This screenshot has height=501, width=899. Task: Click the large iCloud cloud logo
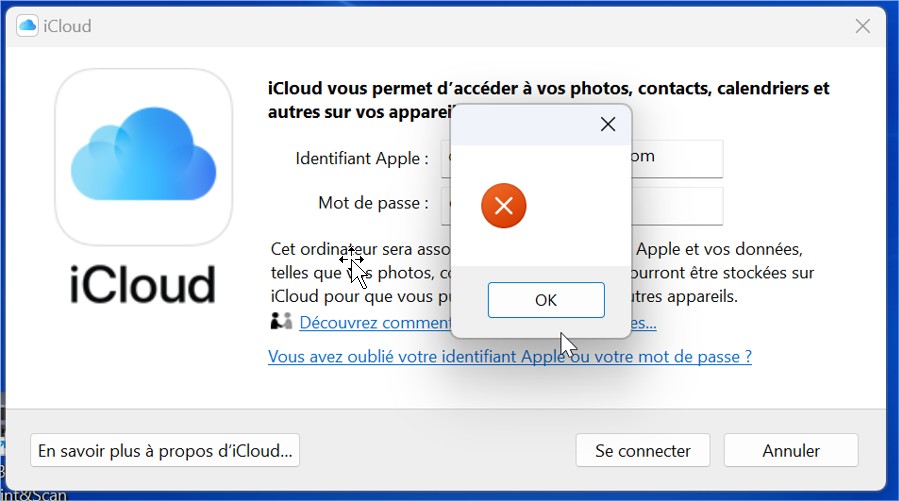pos(143,157)
